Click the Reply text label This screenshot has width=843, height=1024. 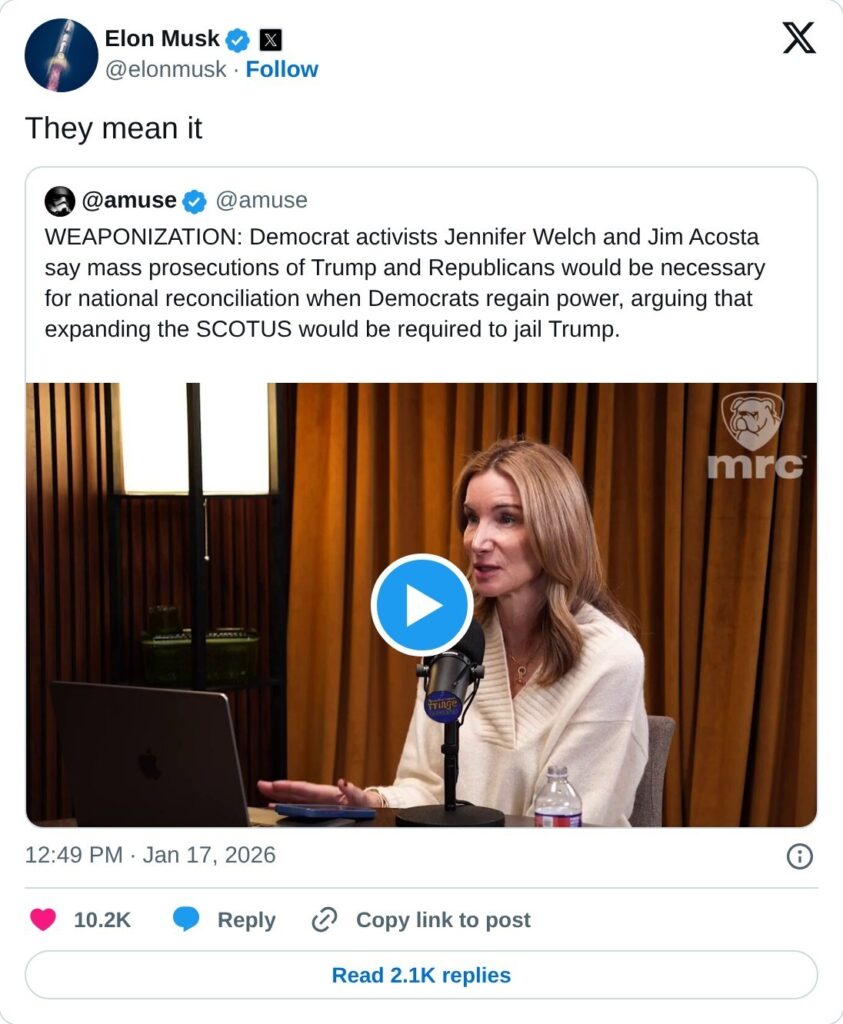pos(246,920)
